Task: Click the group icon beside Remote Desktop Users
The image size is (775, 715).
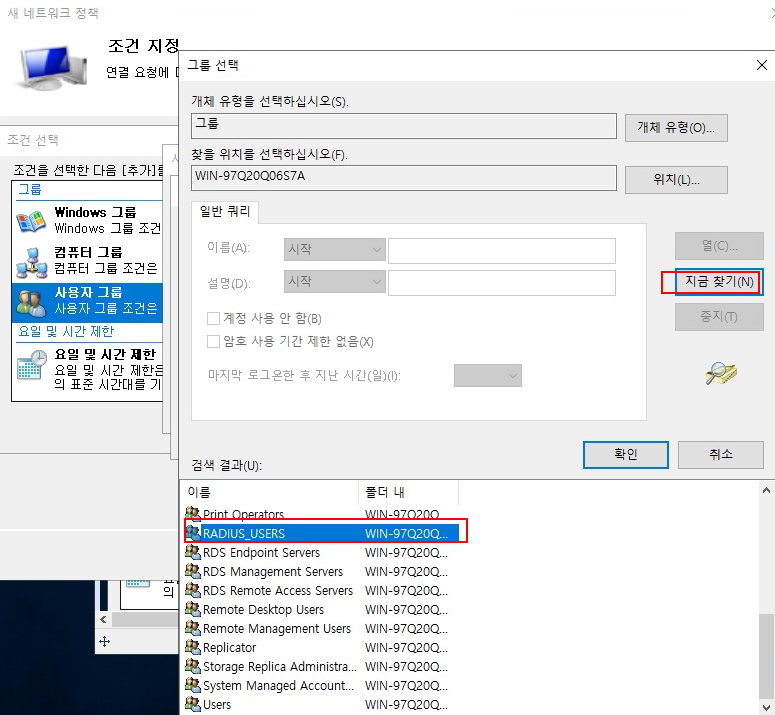Action: [x=193, y=609]
